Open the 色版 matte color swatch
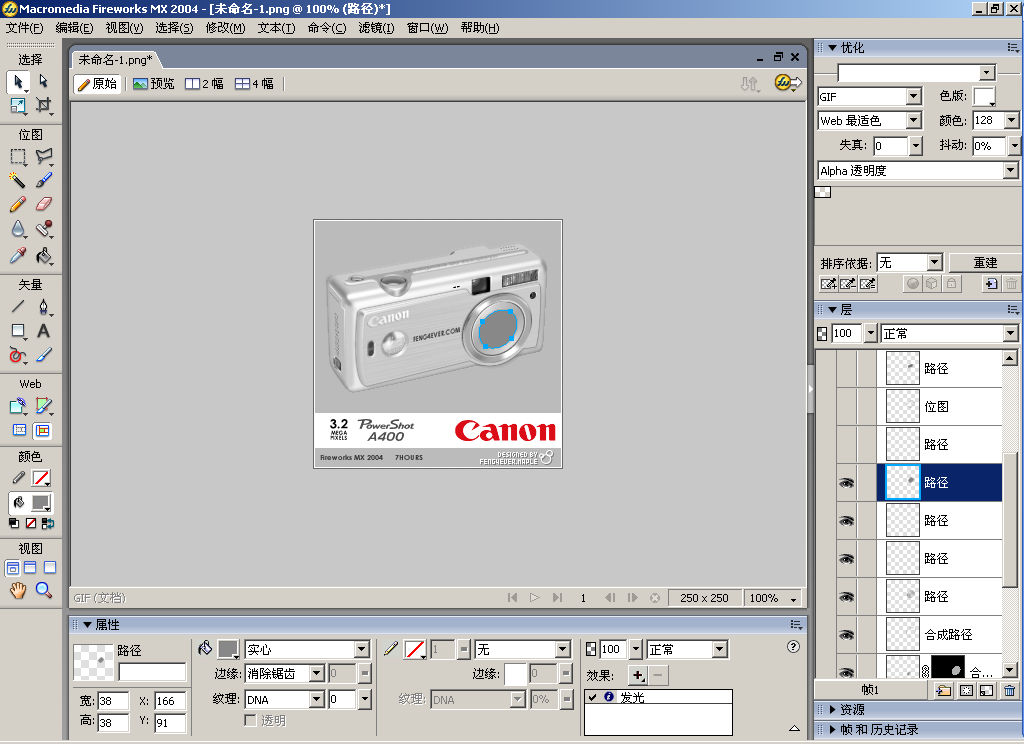 (x=984, y=97)
